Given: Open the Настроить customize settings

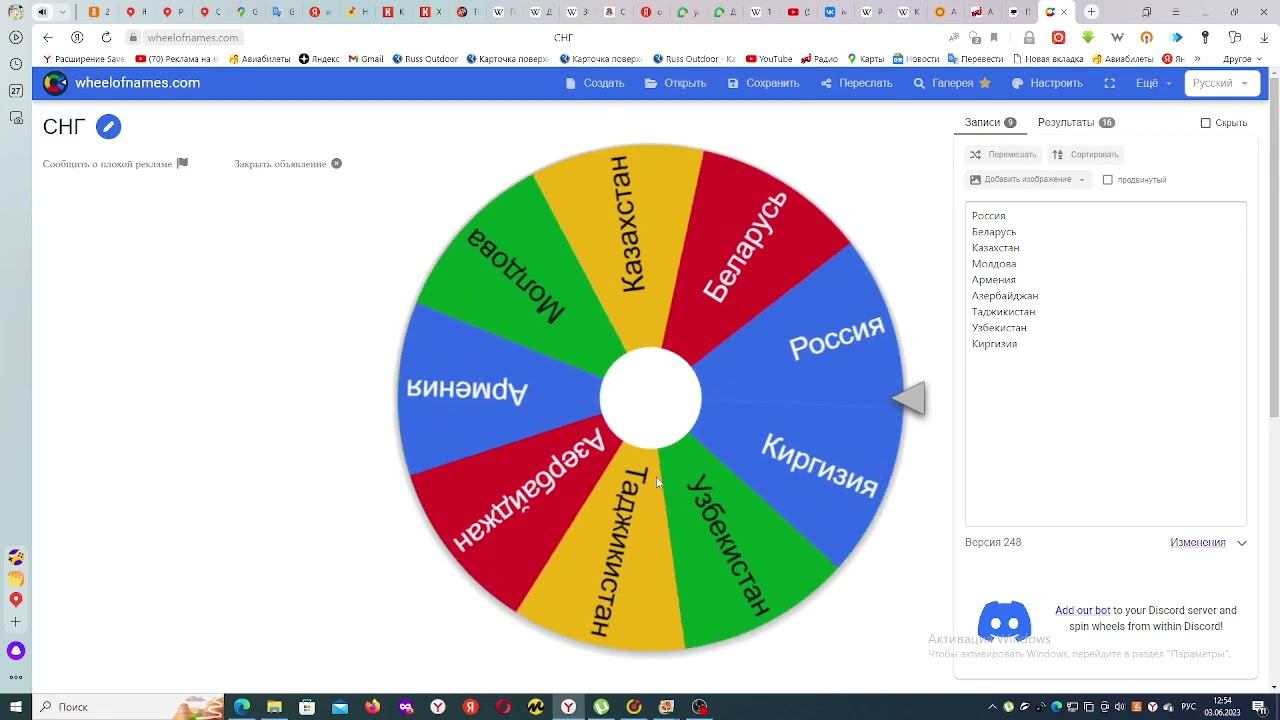Looking at the screenshot, I should click(x=1047, y=83).
